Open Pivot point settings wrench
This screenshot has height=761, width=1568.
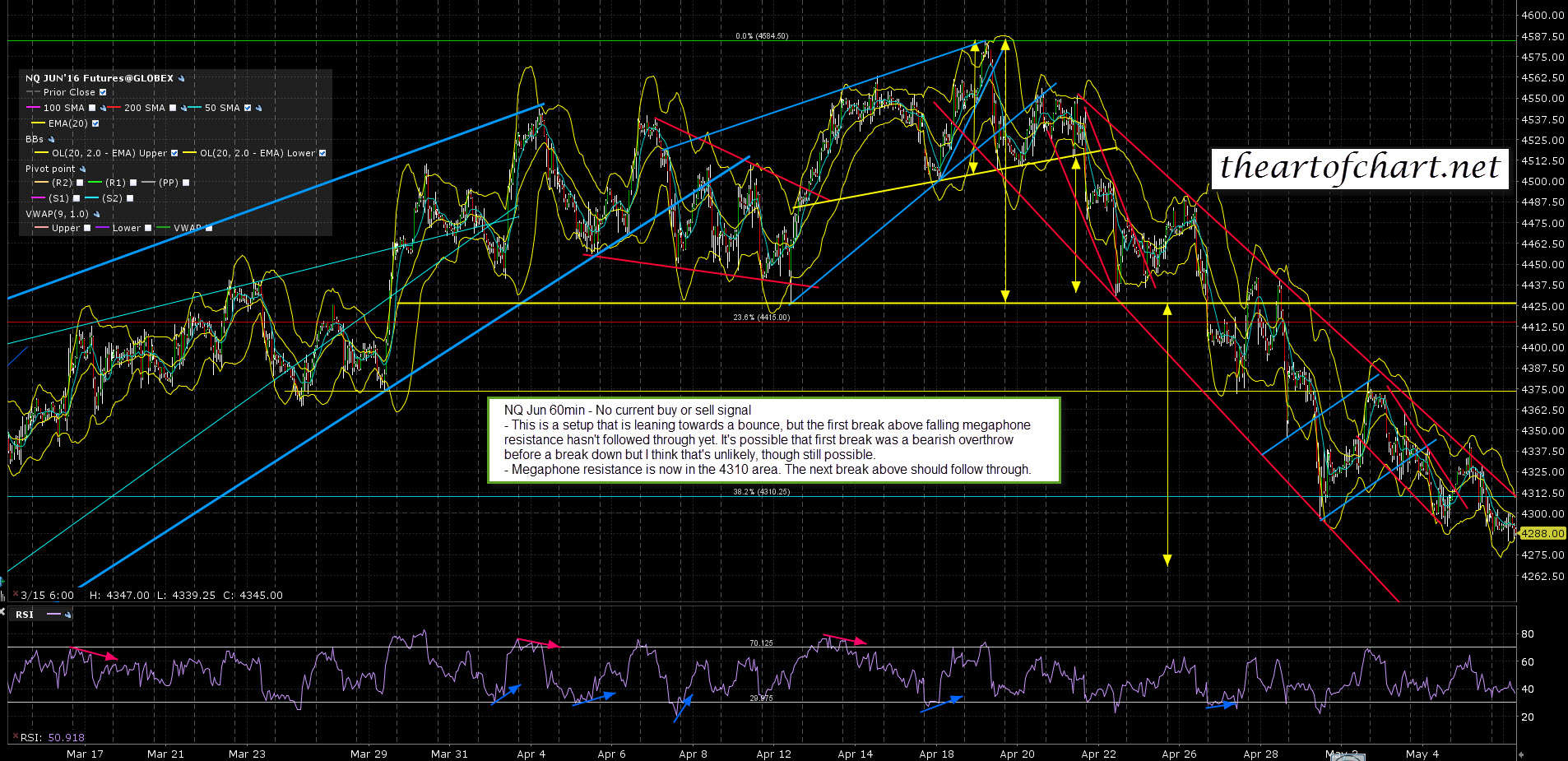[82, 169]
